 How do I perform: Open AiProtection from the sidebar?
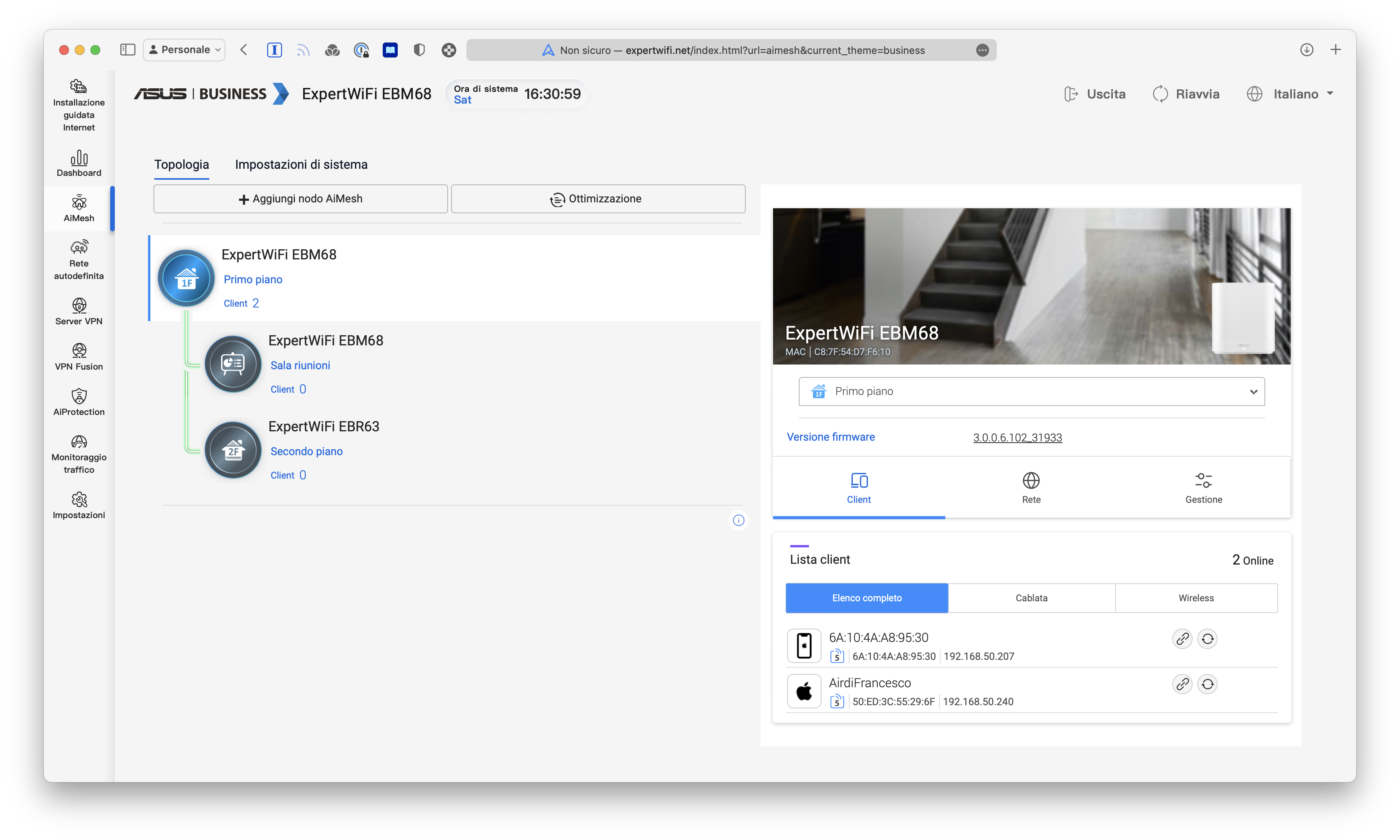79,402
